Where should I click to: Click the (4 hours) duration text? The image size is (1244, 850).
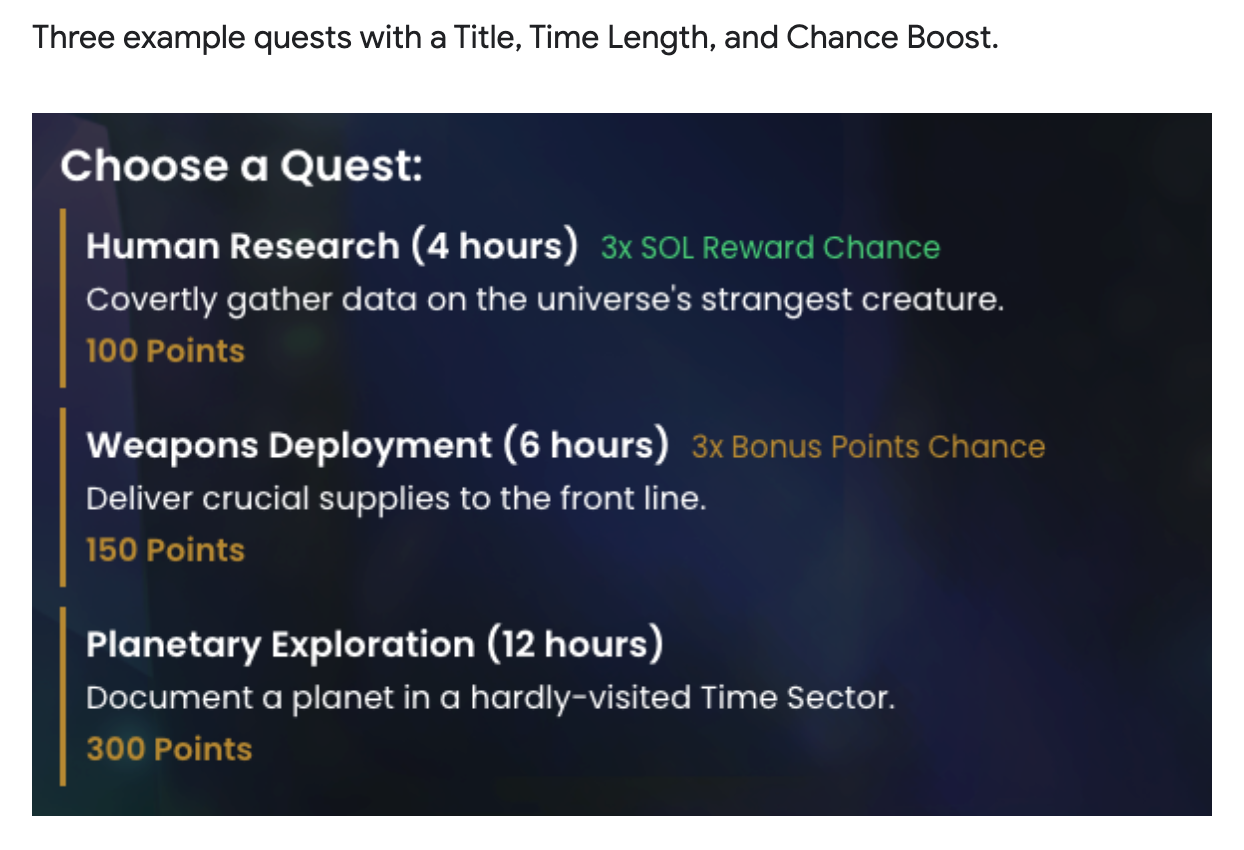[494, 246]
